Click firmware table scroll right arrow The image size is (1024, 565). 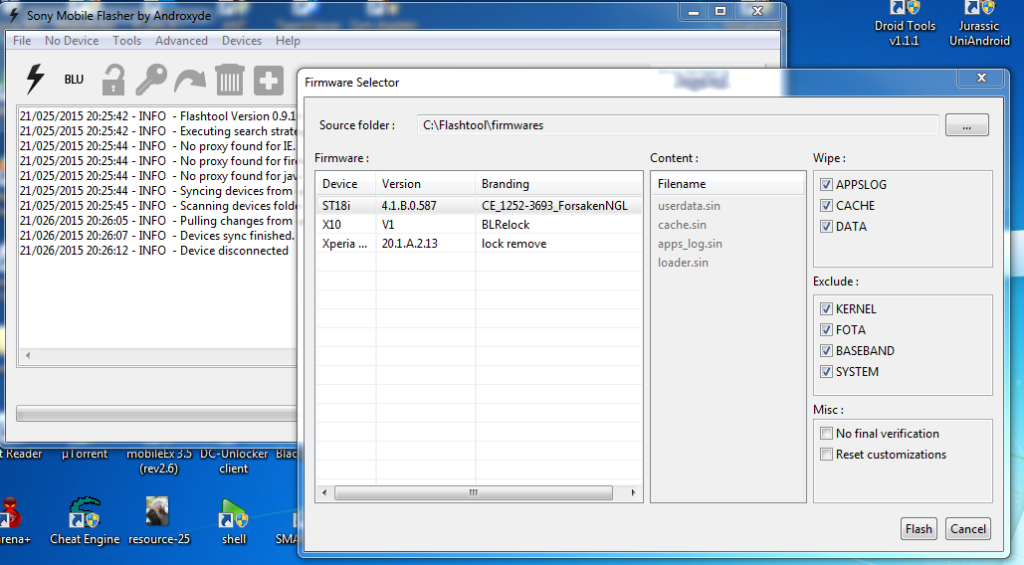633,492
